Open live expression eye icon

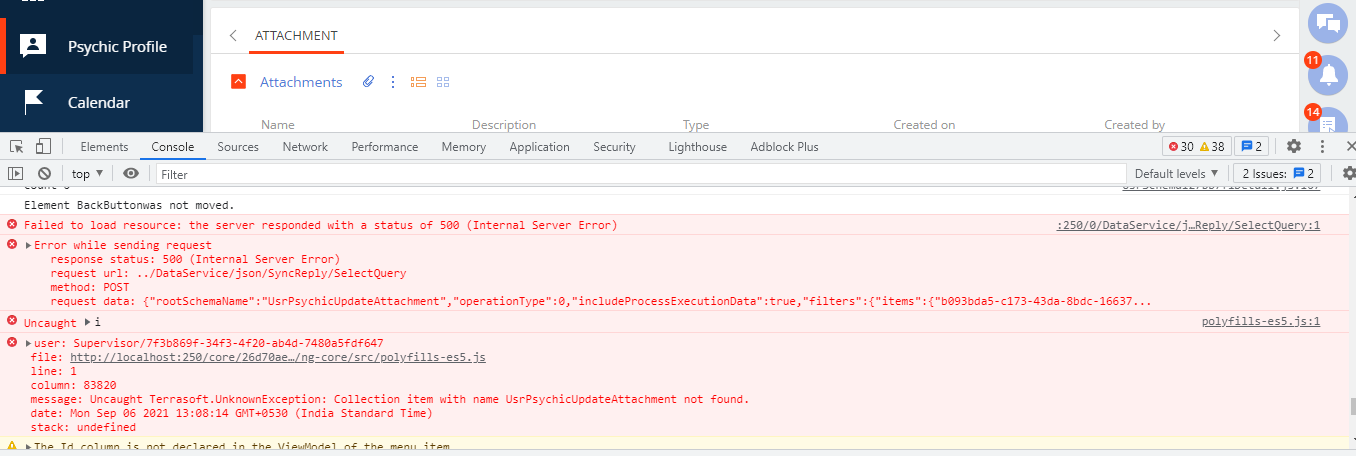[x=131, y=173]
